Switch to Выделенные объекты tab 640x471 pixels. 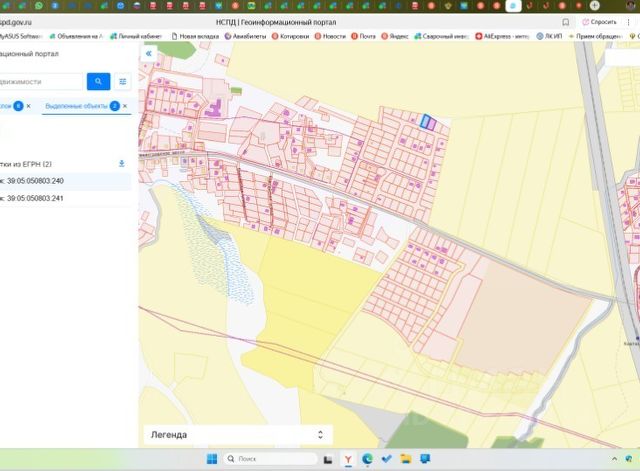pos(76,105)
